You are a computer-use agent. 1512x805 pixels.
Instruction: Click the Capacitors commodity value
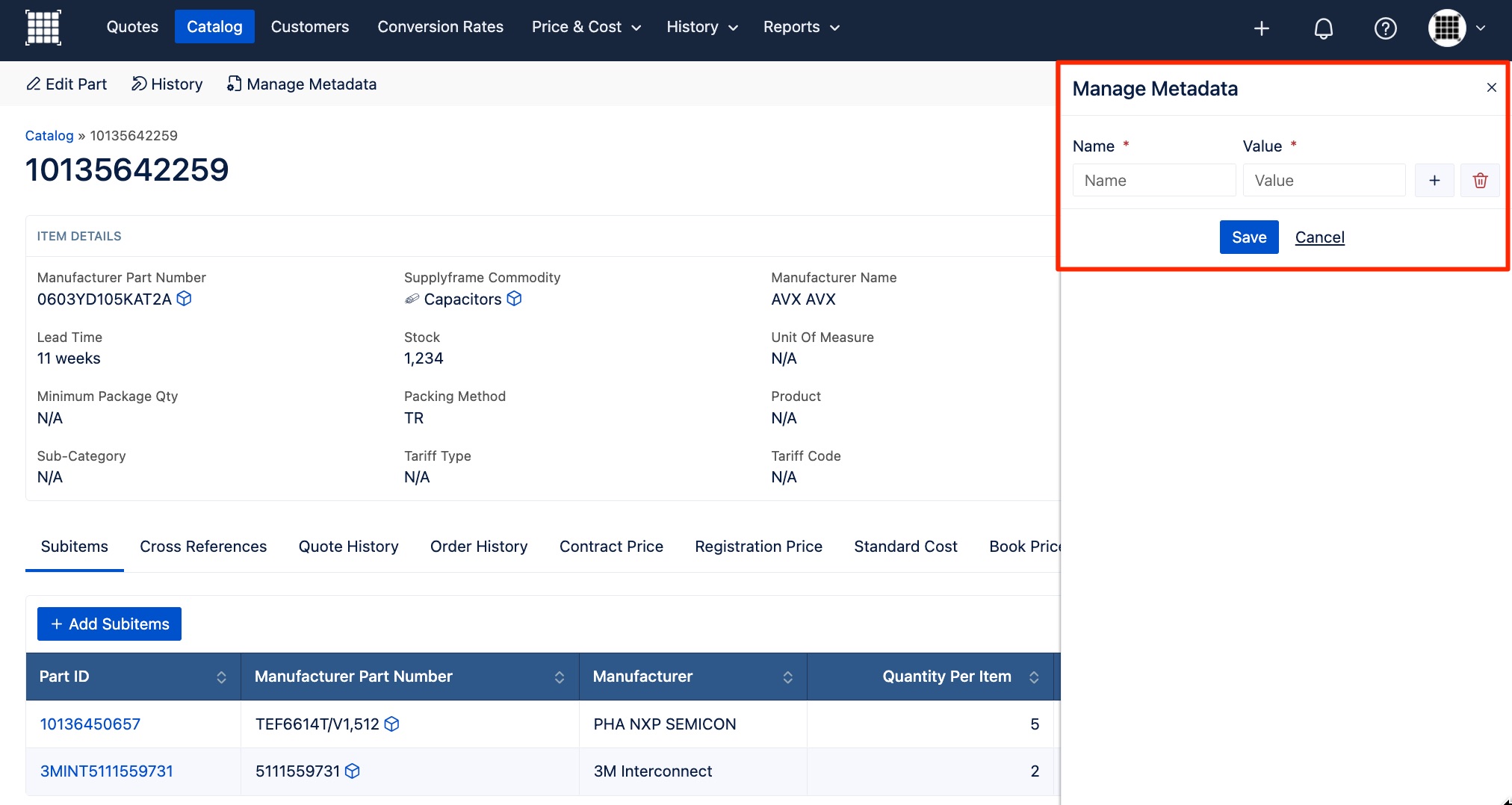[x=462, y=299]
